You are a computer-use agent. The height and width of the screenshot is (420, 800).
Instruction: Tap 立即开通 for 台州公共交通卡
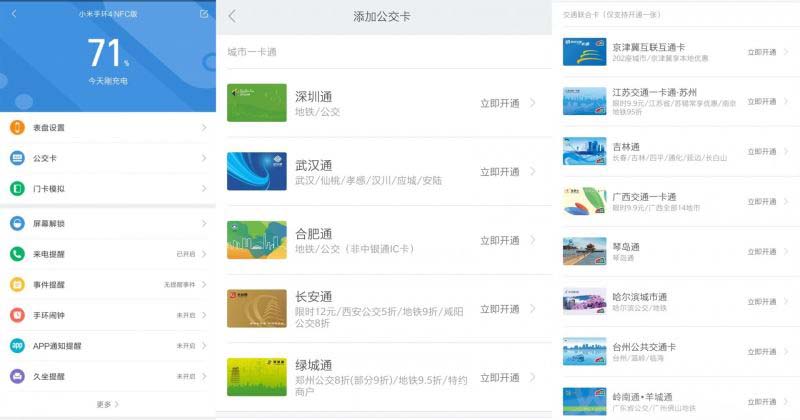[762, 352]
